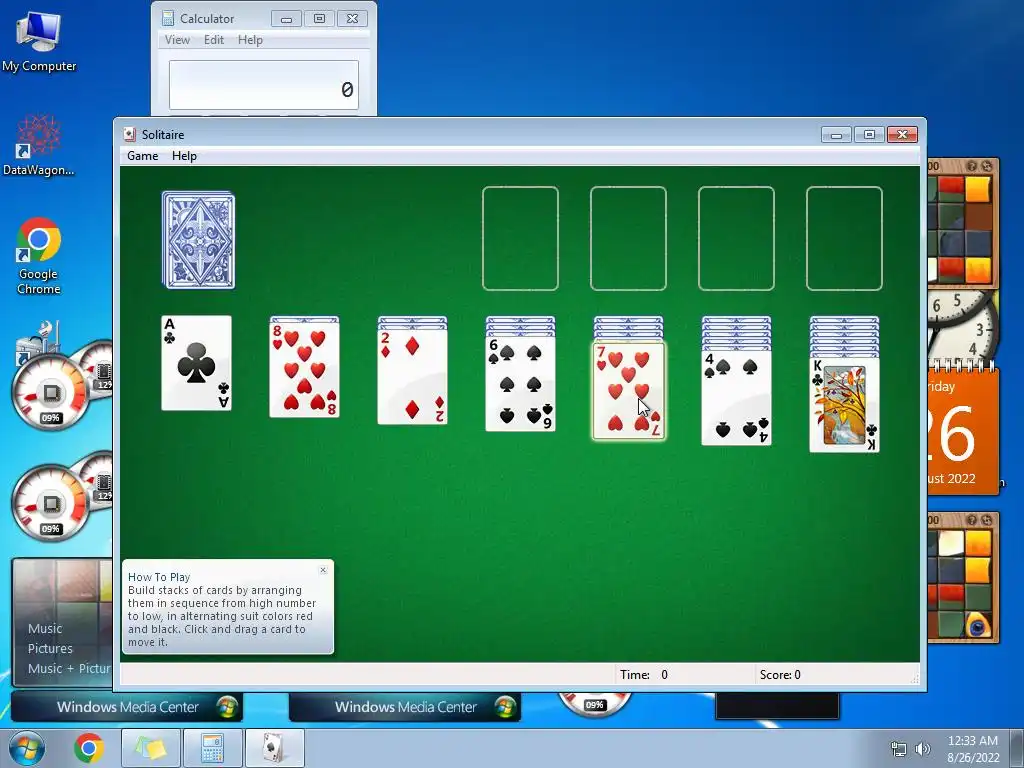Close the How To Play tip
This screenshot has width=1024, height=768.
(323, 570)
